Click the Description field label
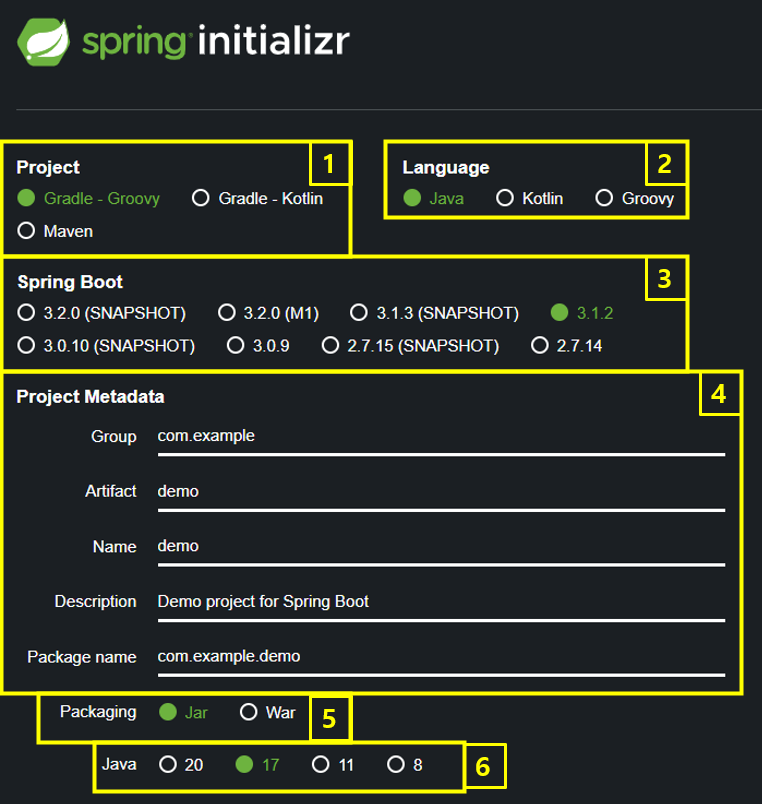The width and height of the screenshot is (762, 804). 95,601
